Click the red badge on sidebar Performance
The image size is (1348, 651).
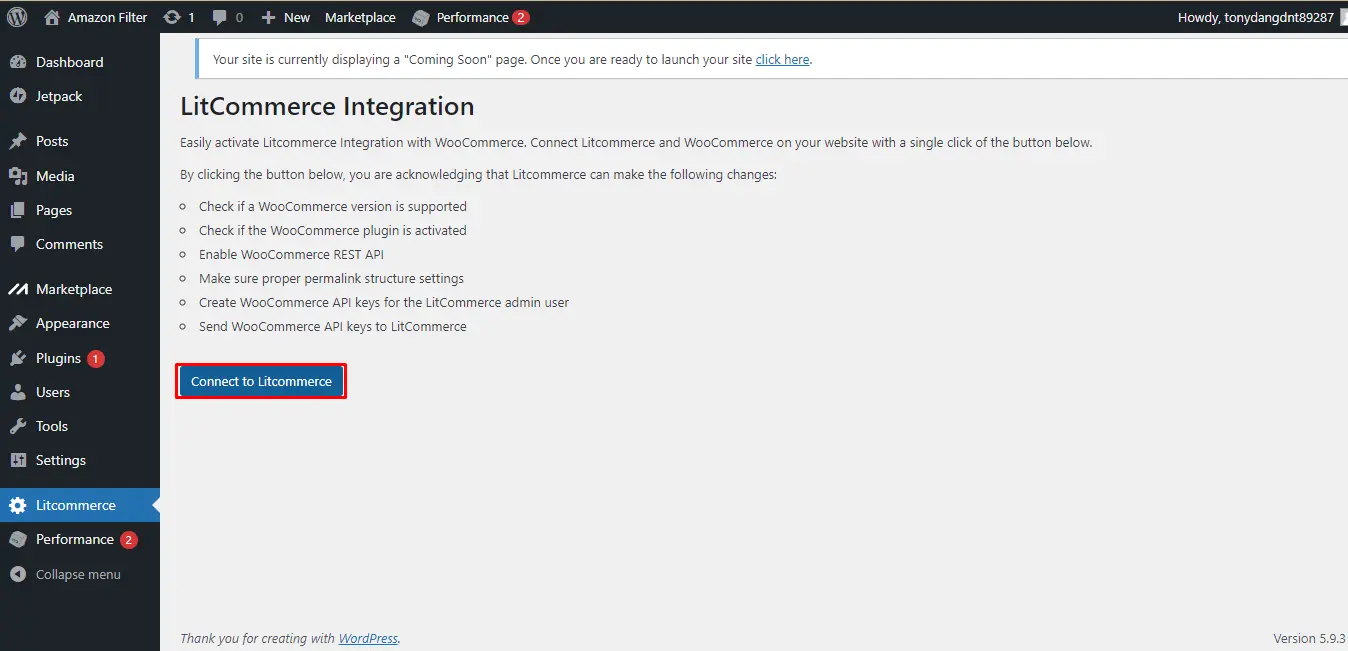click(x=129, y=540)
